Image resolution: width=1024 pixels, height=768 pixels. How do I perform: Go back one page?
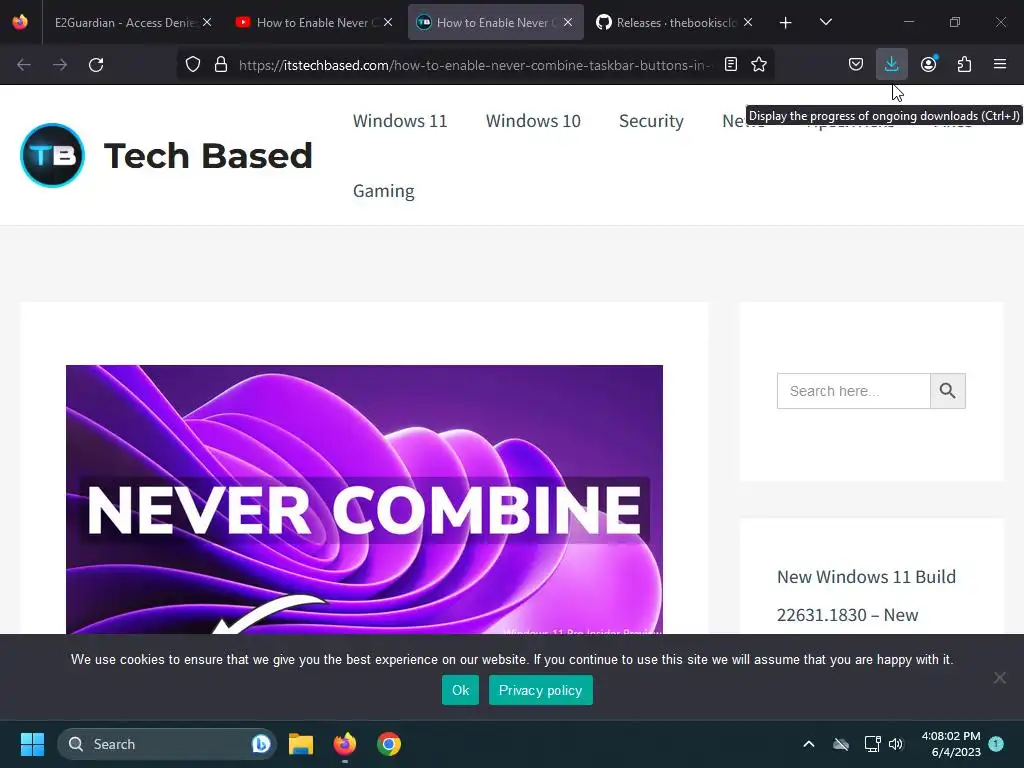pyautogui.click(x=24, y=64)
